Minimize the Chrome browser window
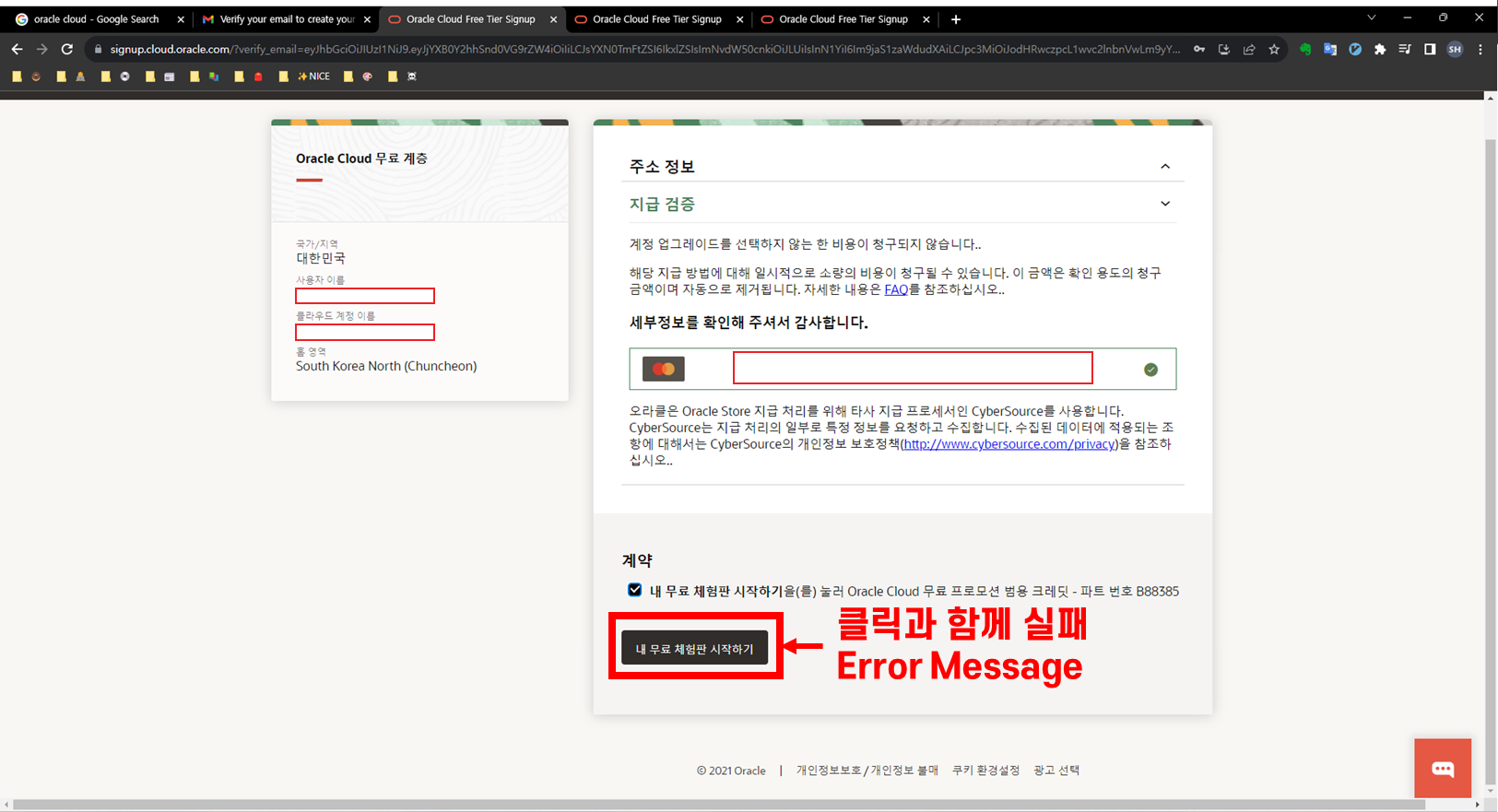 1407,18
